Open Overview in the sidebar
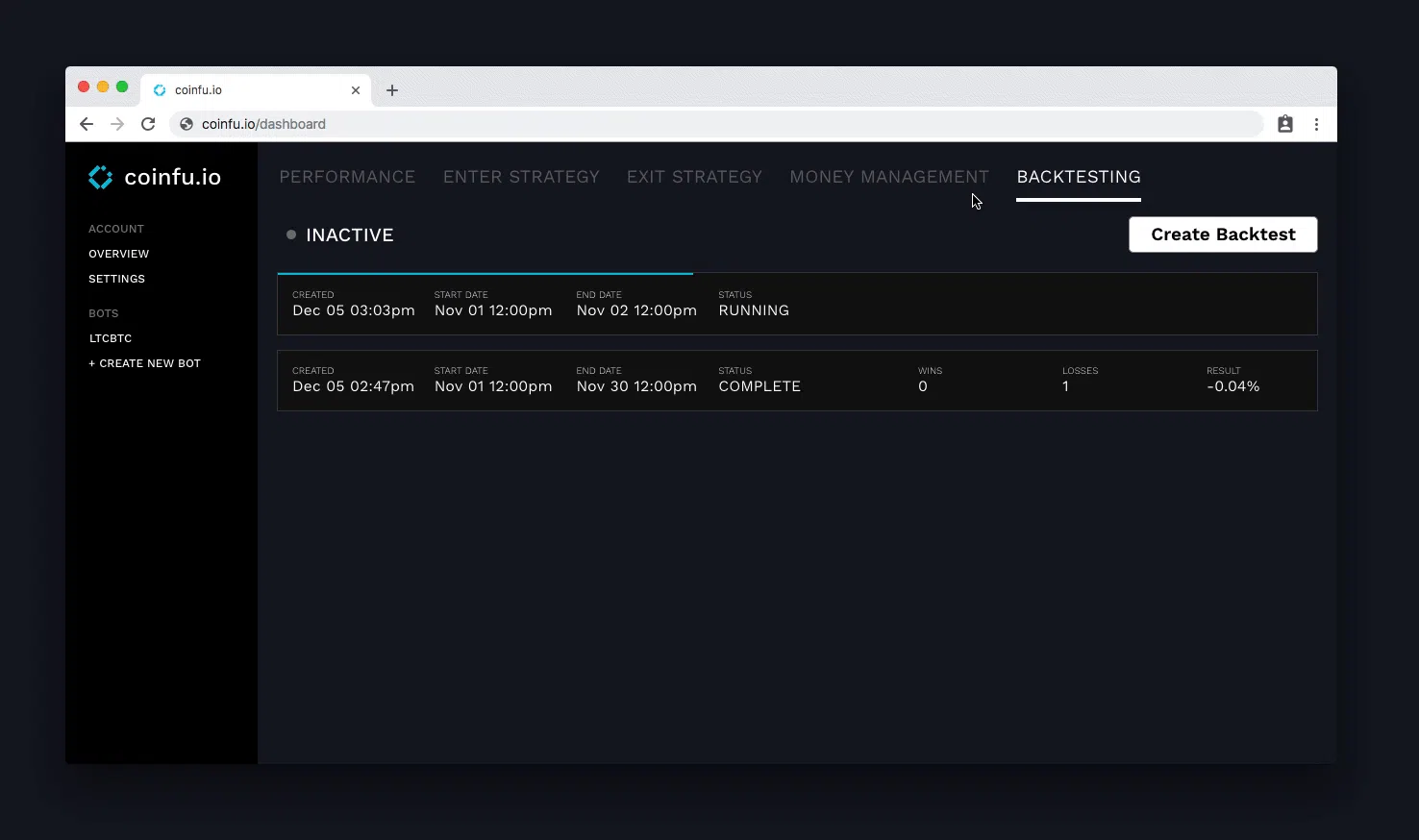The width and height of the screenshot is (1419, 840). pyautogui.click(x=119, y=254)
